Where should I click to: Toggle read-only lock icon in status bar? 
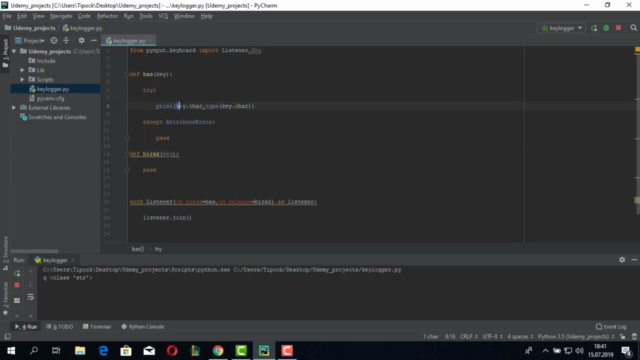(x=622, y=336)
